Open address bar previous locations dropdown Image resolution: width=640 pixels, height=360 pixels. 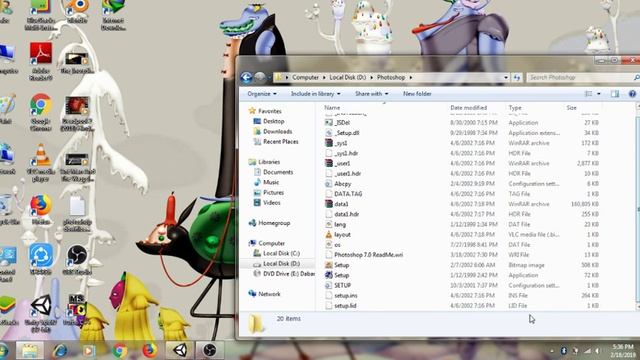point(506,77)
